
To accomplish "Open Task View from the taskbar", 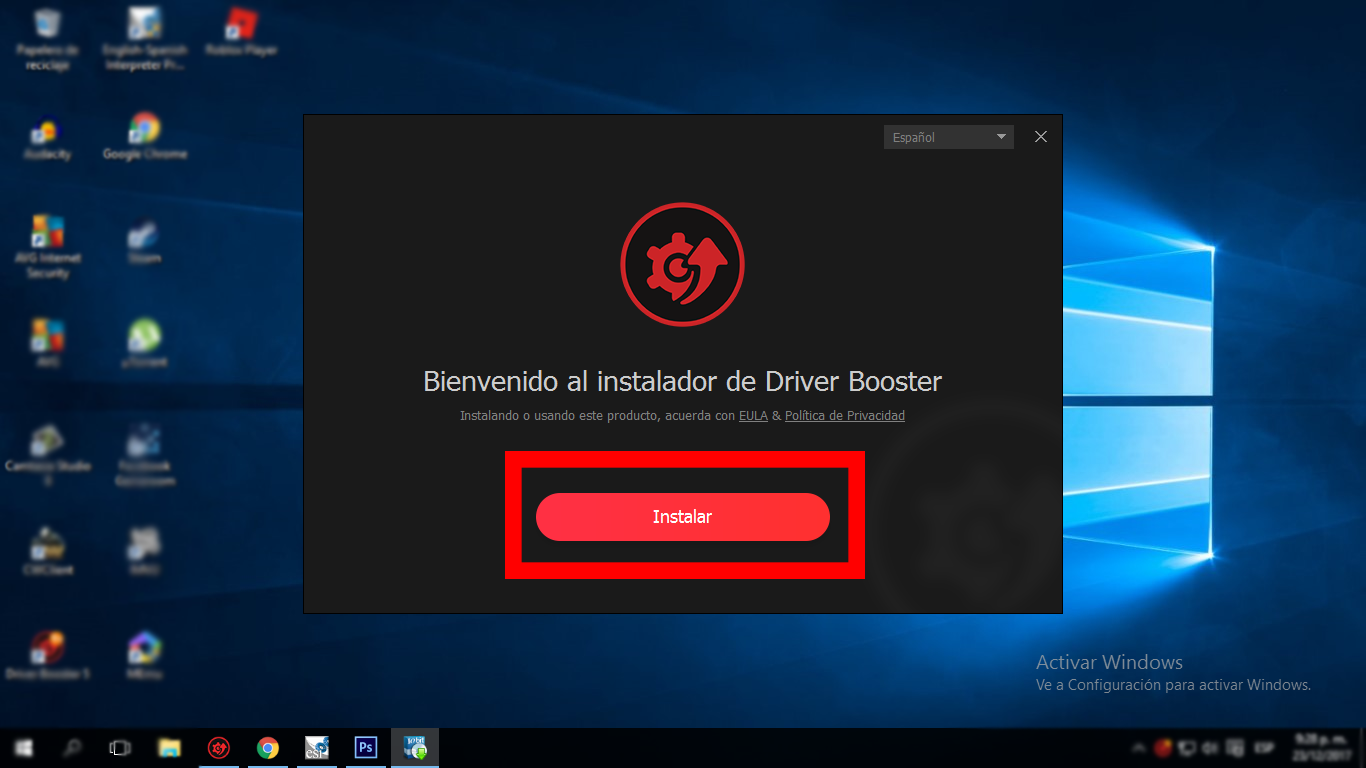I will click(x=120, y=748).
